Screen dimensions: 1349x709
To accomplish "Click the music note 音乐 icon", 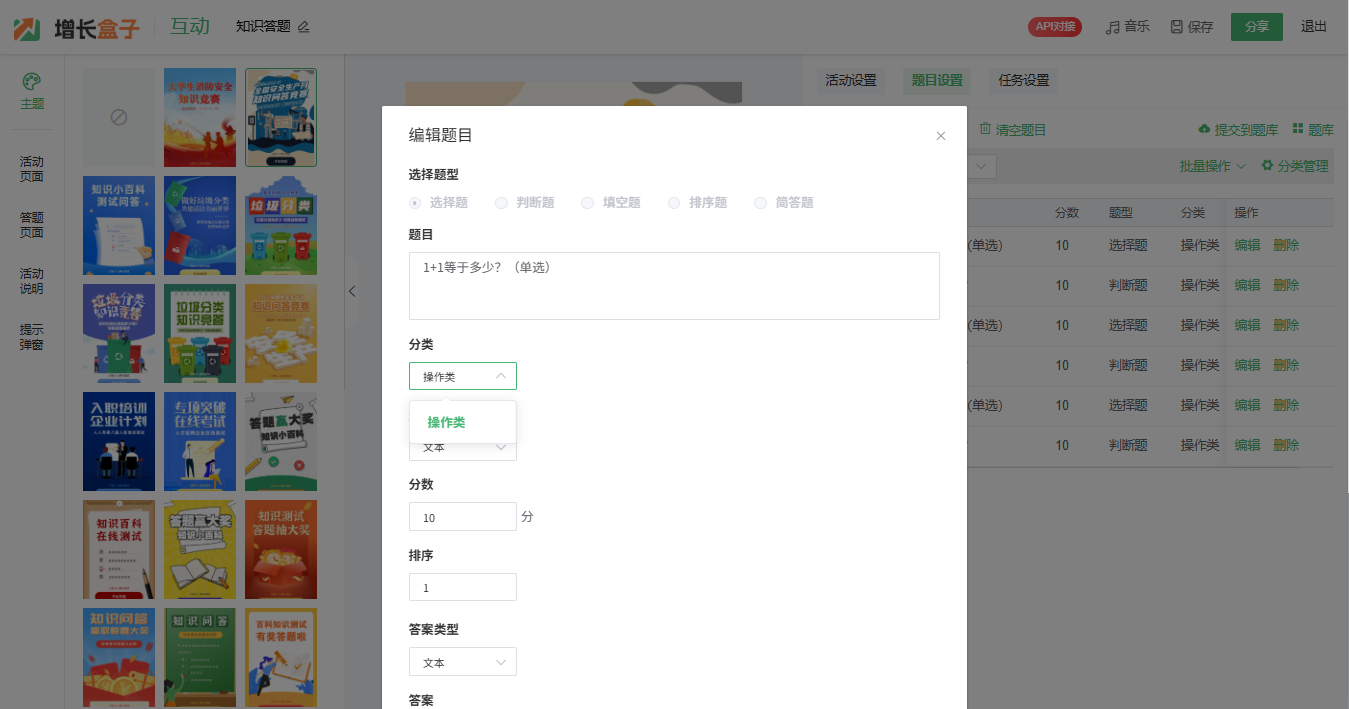I will 1112,27.
